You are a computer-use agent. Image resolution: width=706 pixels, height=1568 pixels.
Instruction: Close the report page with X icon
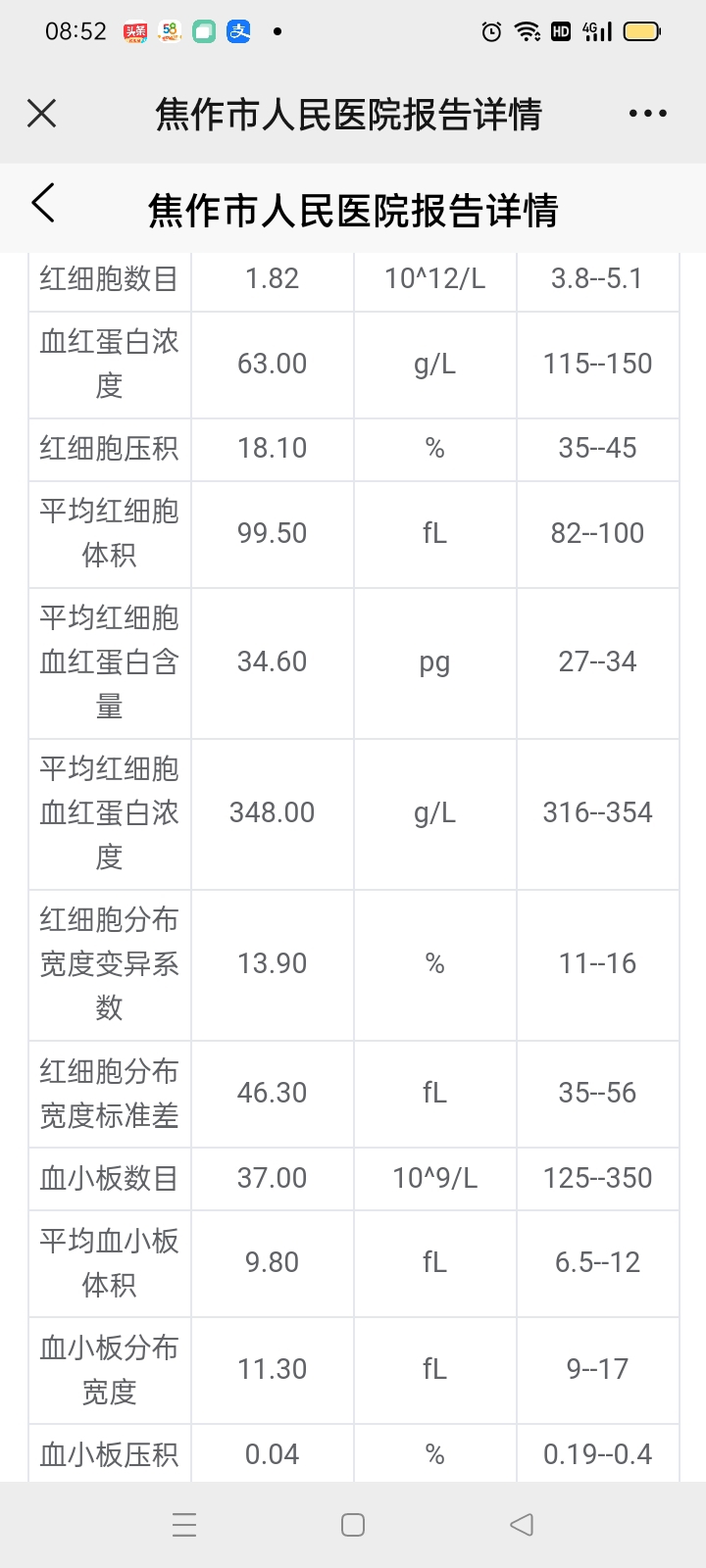click(x=41, y=114)
